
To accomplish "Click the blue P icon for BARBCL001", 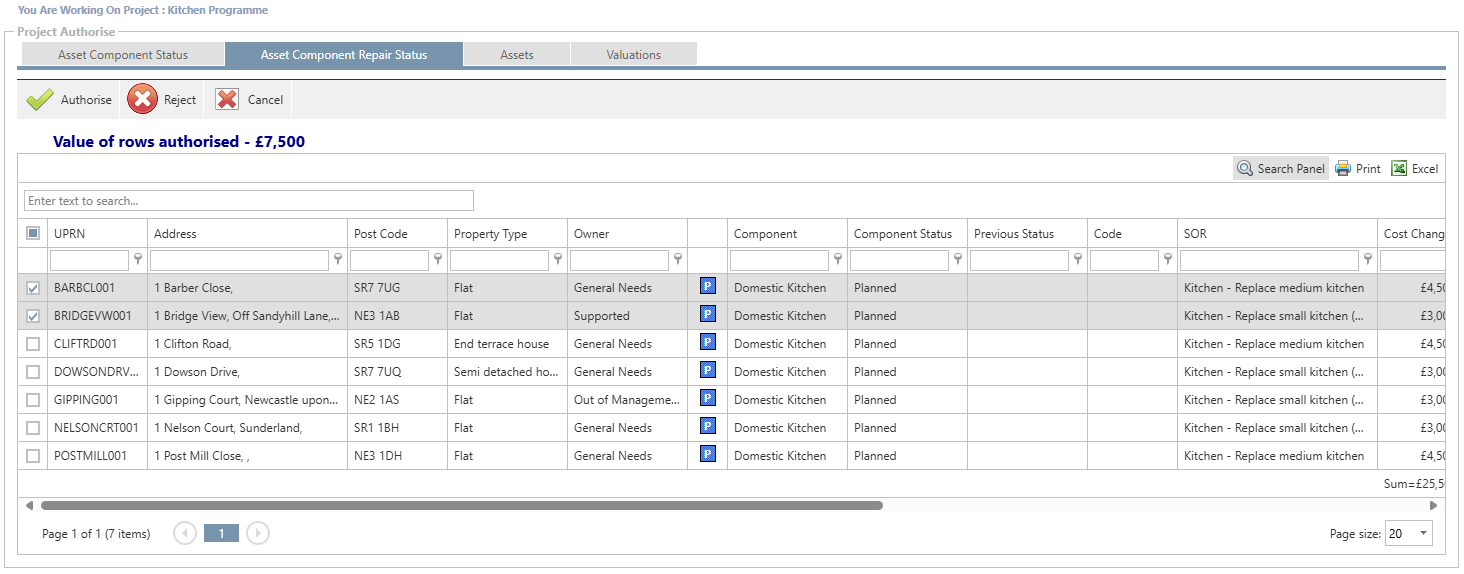I will click(708, 287).
